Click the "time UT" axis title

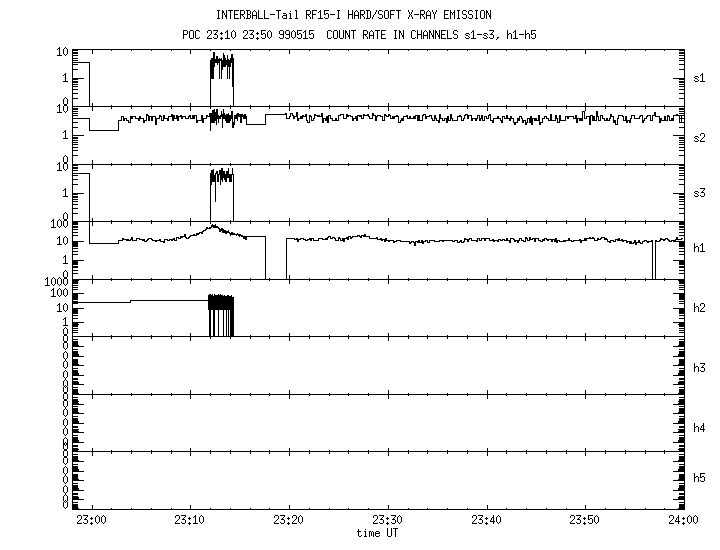point(380,532)
